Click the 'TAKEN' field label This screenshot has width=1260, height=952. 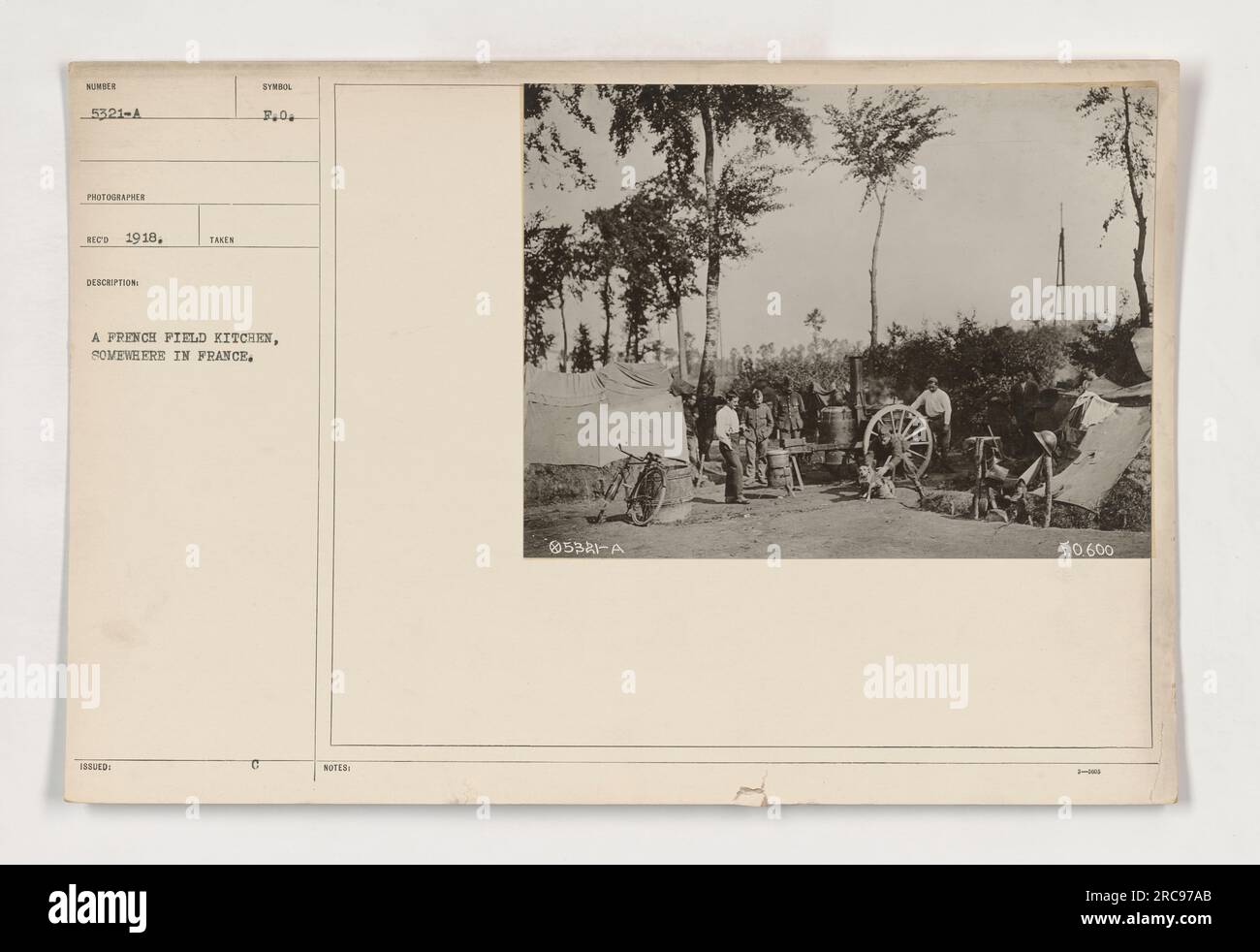tap(222, 239)
